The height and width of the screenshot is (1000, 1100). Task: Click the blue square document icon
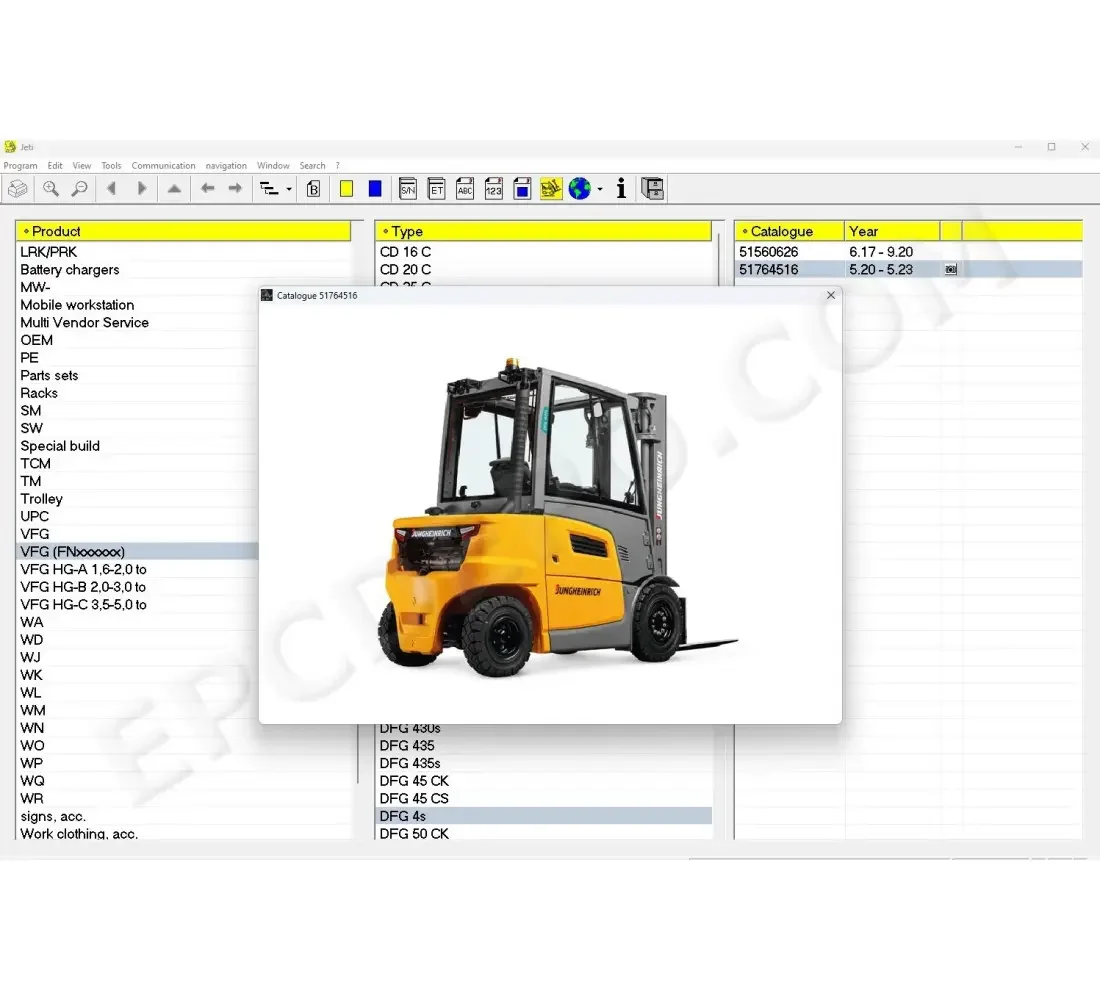click(522, 188)
